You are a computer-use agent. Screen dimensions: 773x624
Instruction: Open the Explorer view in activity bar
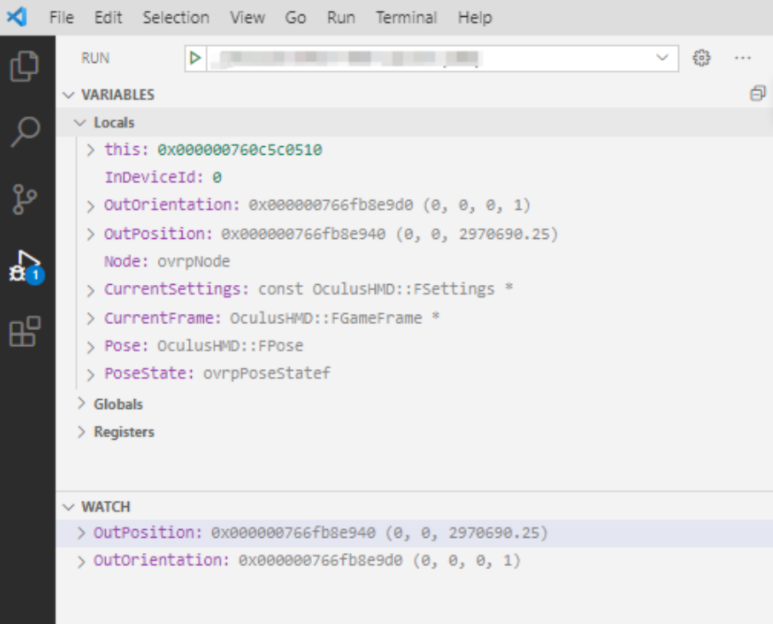(x=25, y=67)
